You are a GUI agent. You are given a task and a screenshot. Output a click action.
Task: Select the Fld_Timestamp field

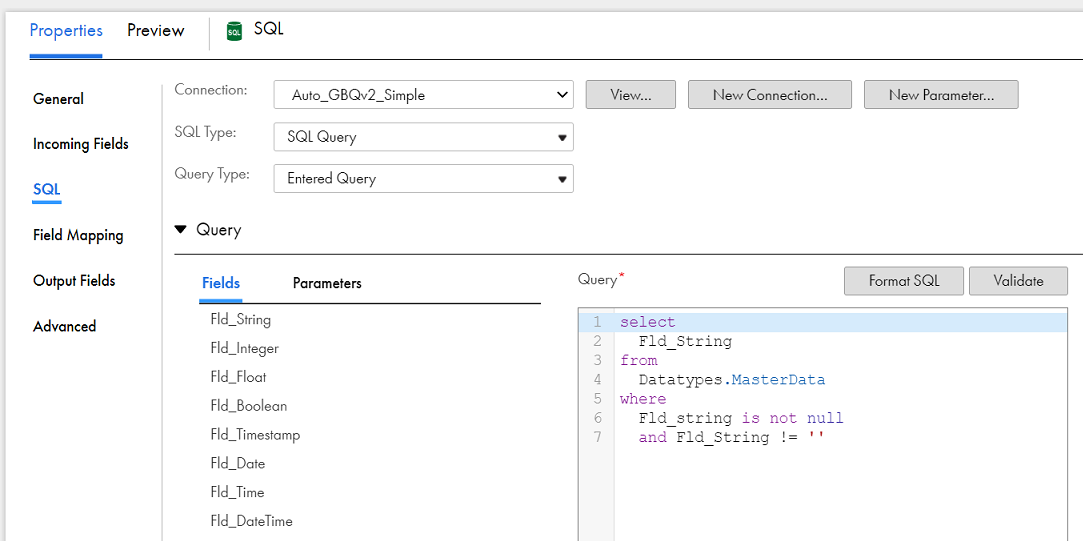pyautogui.click(x=256, y=435)
